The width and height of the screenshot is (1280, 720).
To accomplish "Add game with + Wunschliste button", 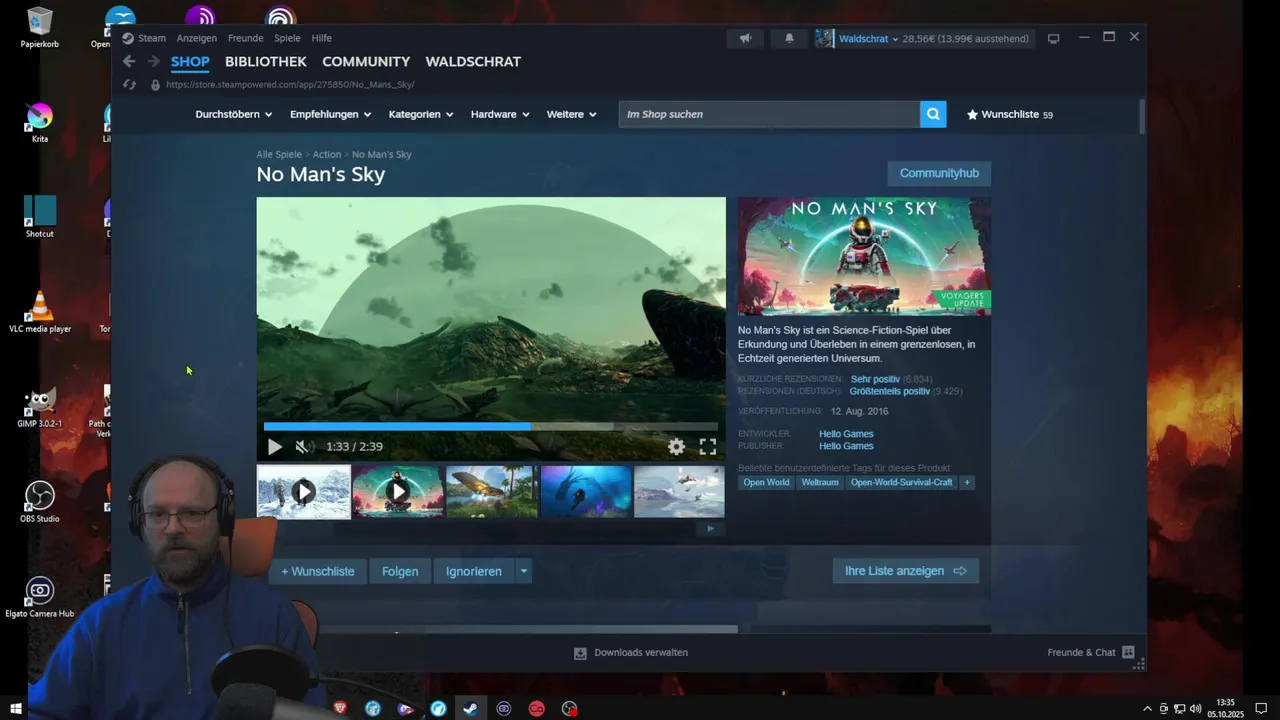I will (317, 571).
